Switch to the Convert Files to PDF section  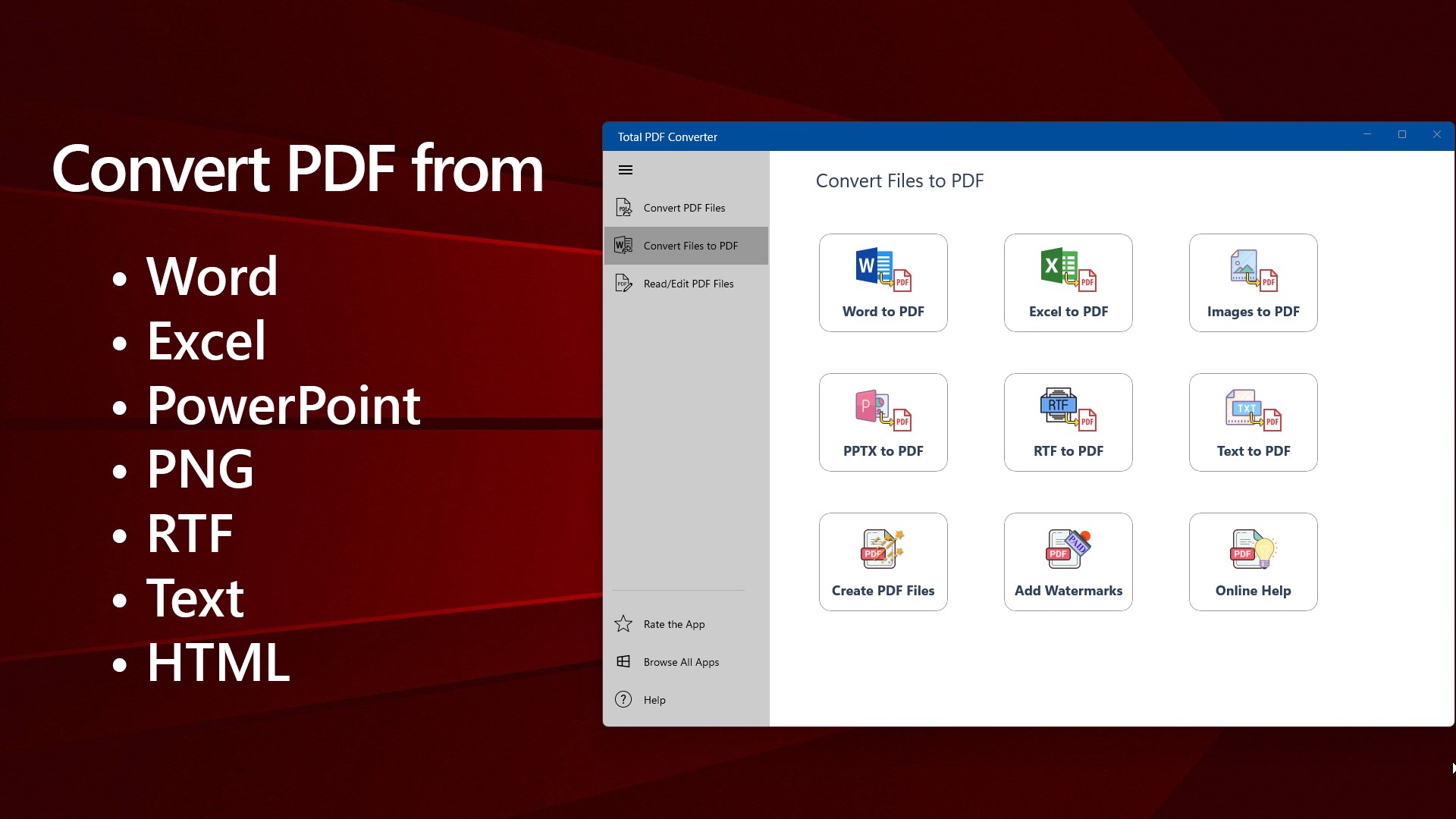pyautogui.click(x=685, y=245)
